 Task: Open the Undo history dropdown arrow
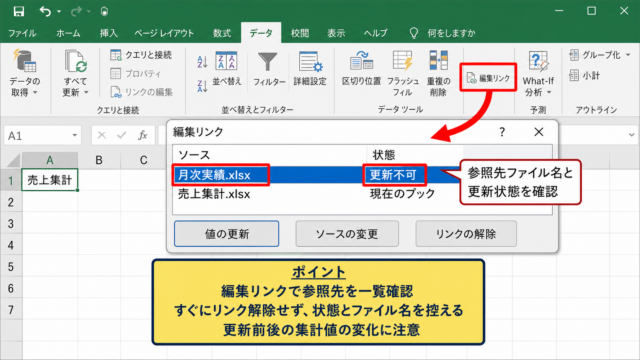click(x=59, y=11)
